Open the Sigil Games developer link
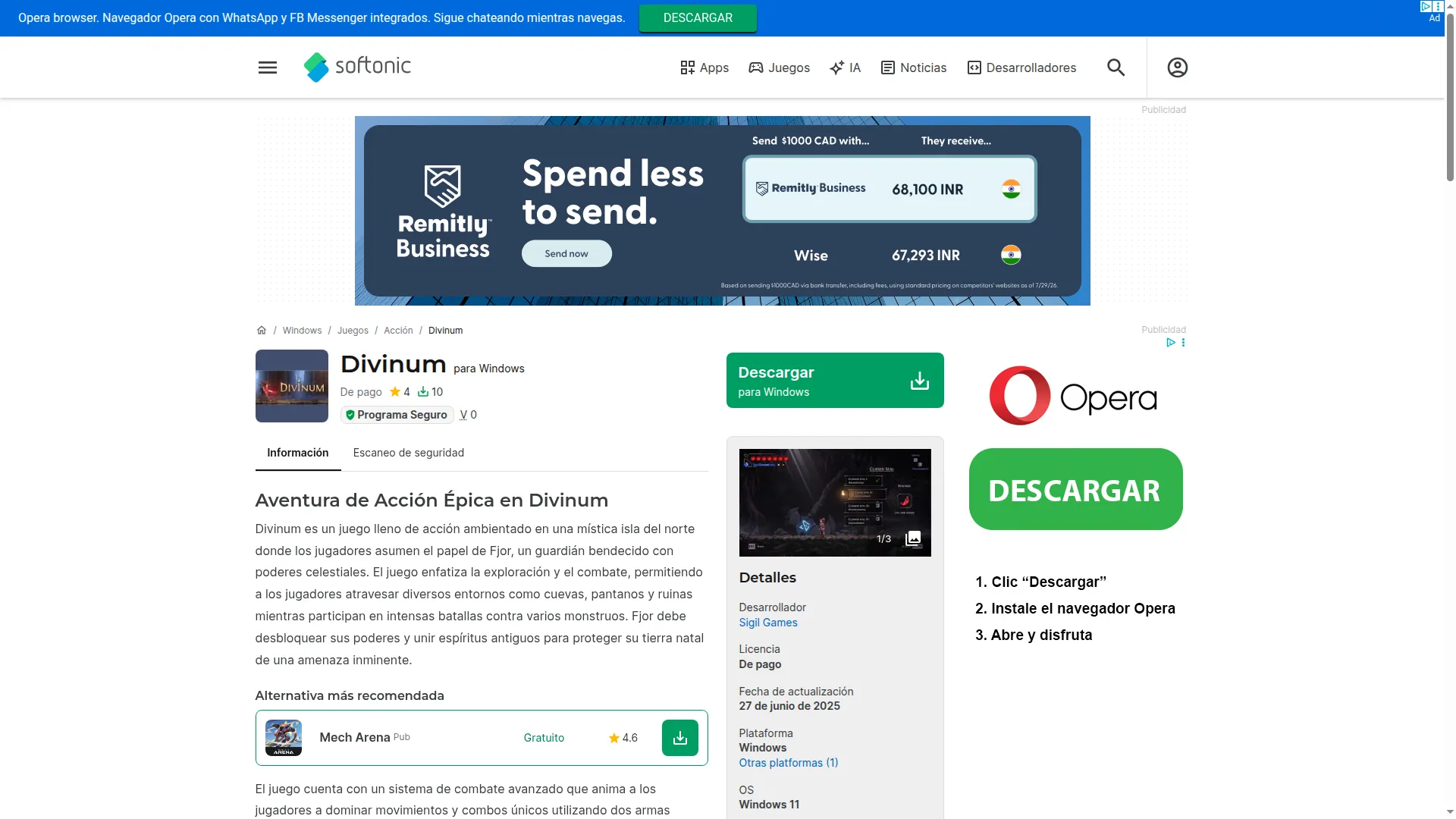The height and width of the screenshot is (819, 1456). point(768,623)
